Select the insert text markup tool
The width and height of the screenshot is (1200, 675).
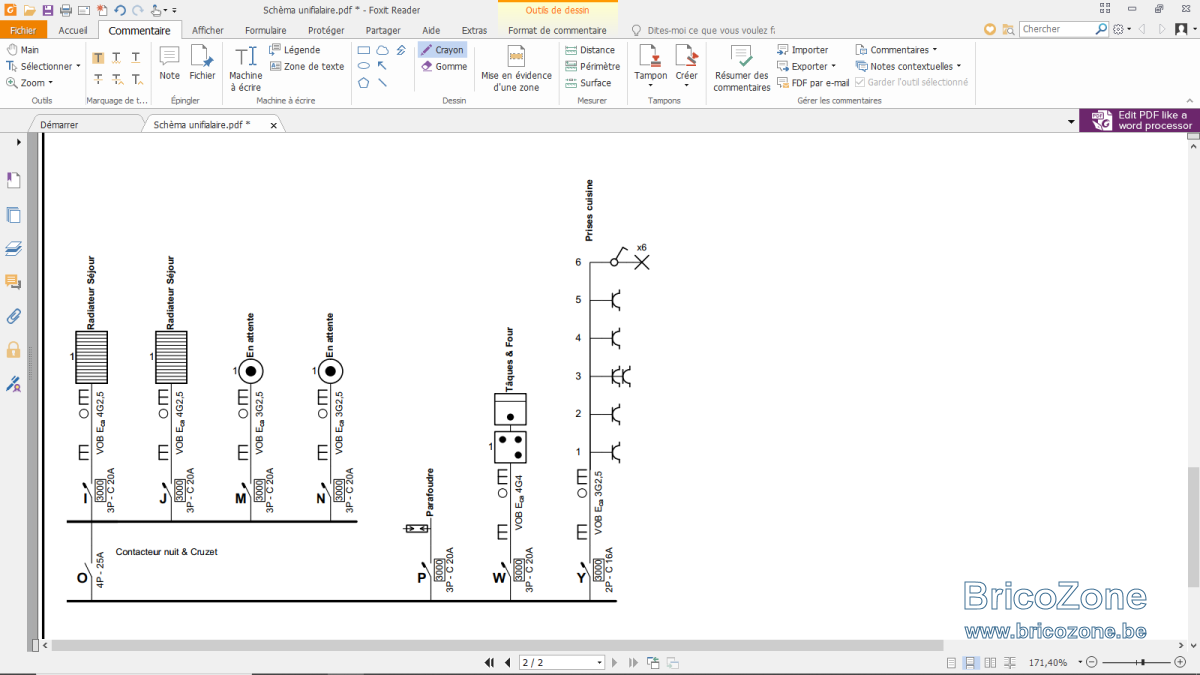(x=136, y=79)
